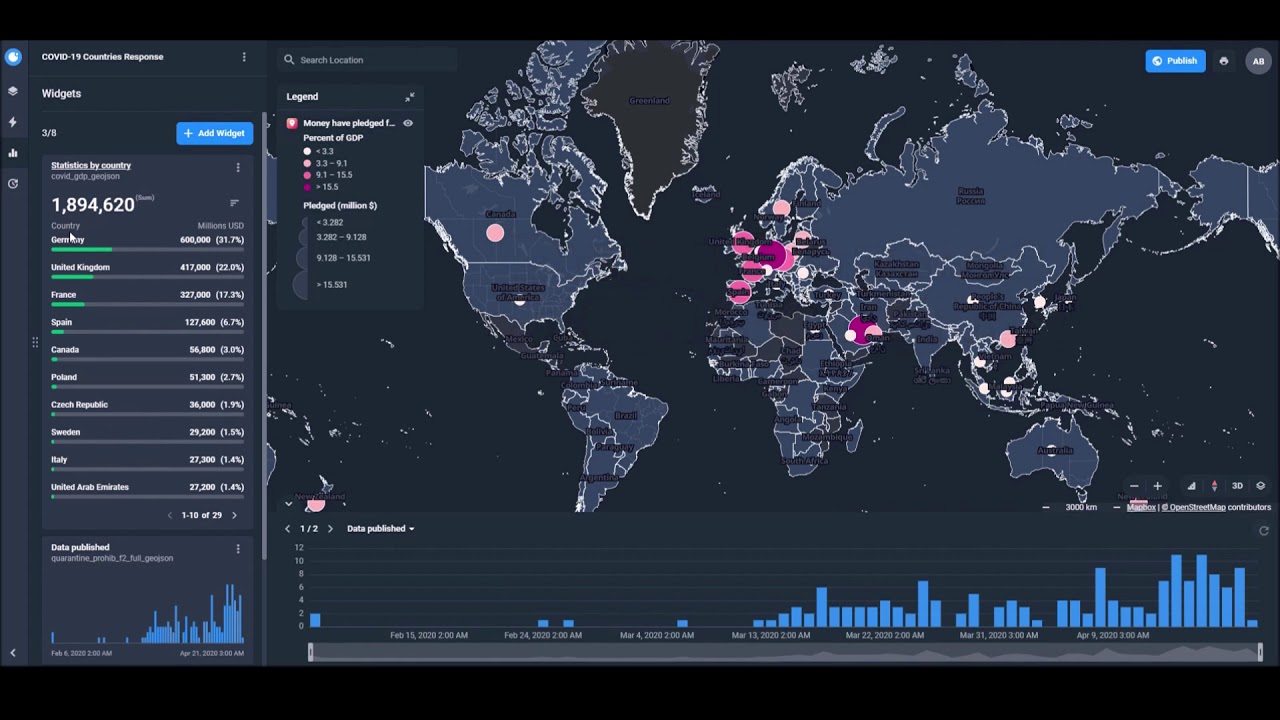Click the Add Widget button
This screenshot has width=1280, height=720.
pyautogui.click(x=215, y=133)
